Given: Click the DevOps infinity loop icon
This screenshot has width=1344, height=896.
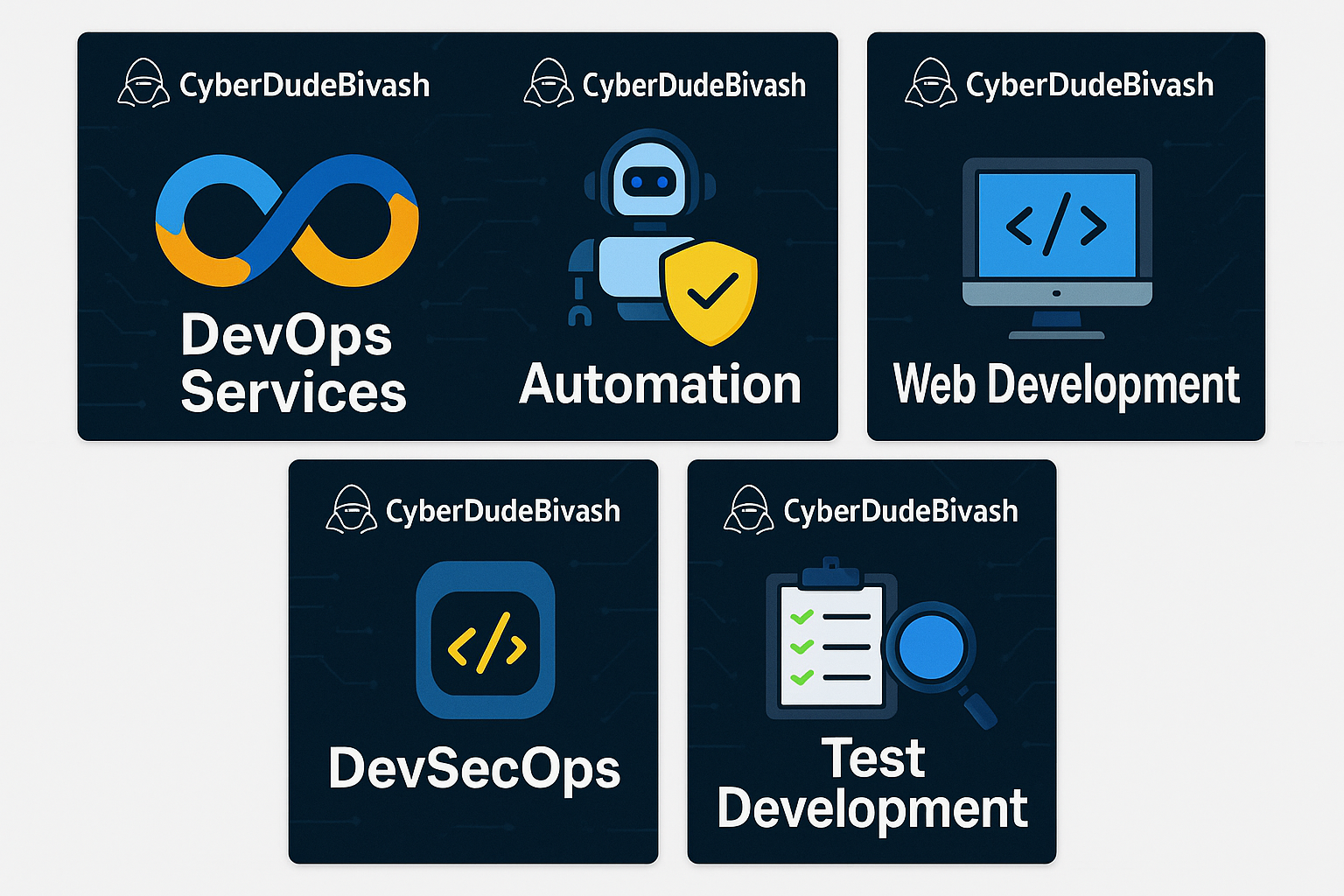Looking at the screenshot, I should [x=286, y=220].
